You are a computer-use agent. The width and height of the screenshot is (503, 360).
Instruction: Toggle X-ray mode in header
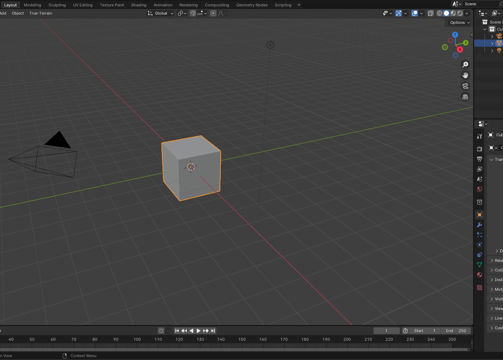coord(431,13)
